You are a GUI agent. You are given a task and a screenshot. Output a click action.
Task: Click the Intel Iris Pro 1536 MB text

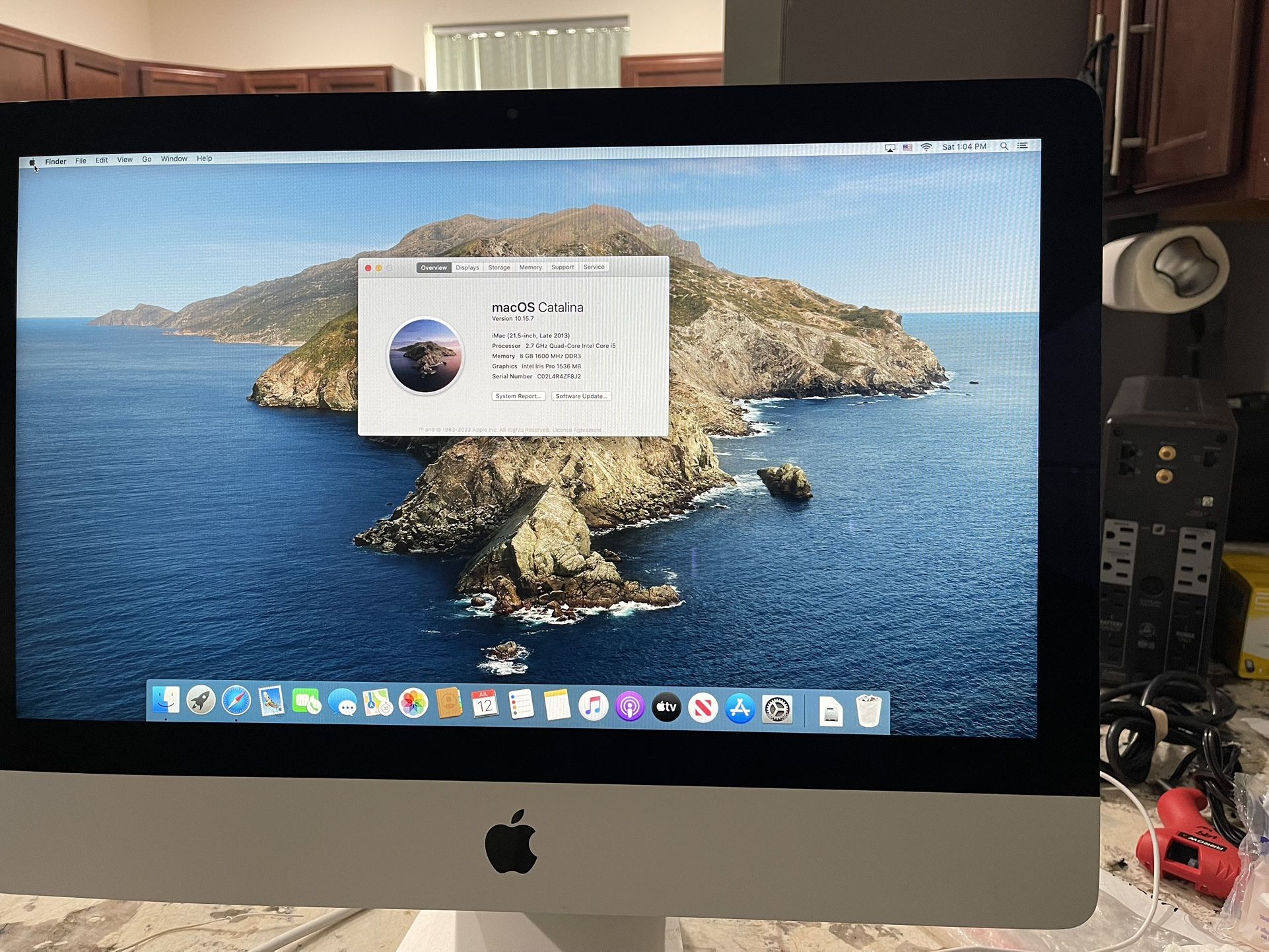[x=551, y=366]
